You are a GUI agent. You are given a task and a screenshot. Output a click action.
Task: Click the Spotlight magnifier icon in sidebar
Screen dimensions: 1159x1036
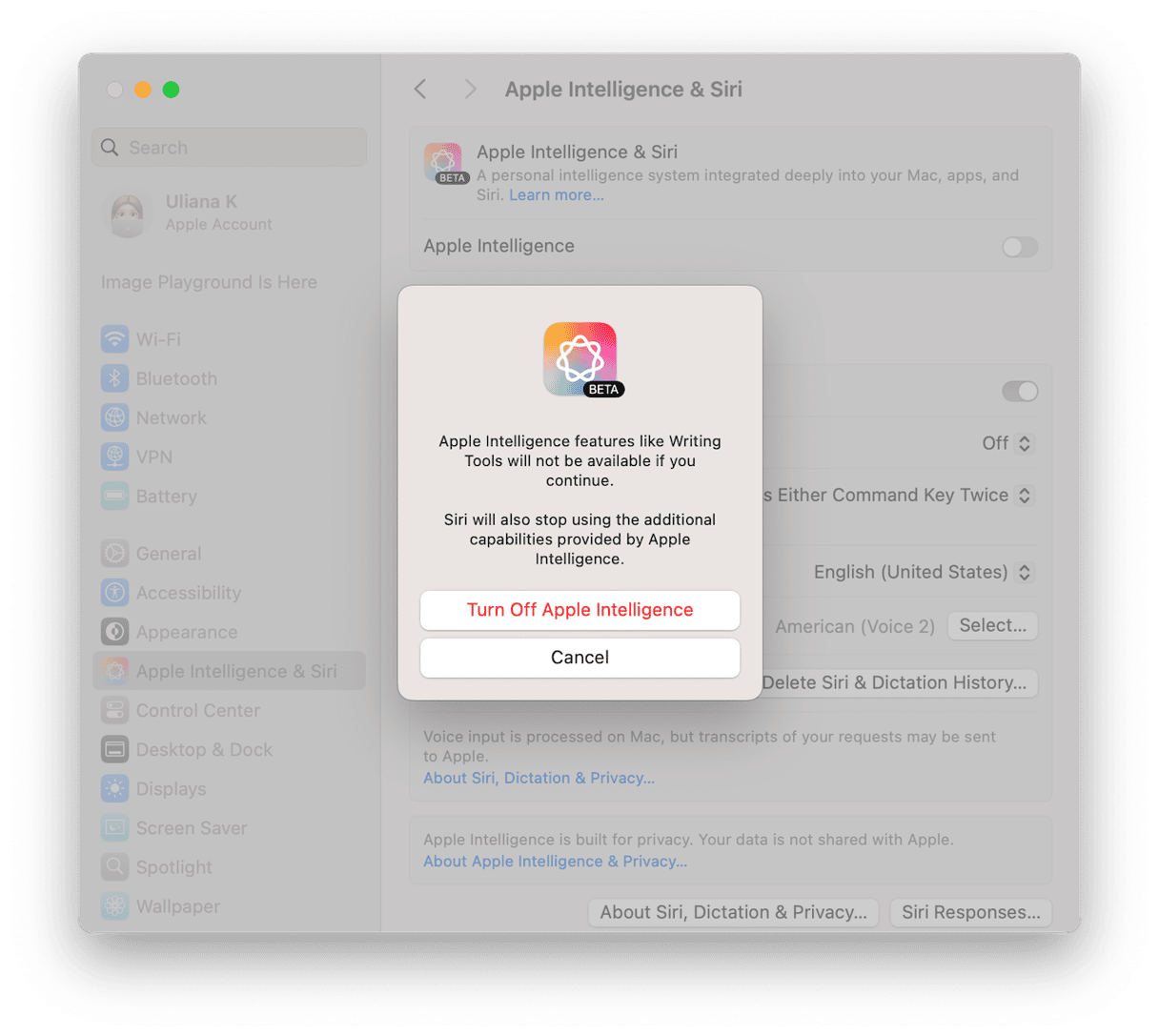(x=115, y=866)
